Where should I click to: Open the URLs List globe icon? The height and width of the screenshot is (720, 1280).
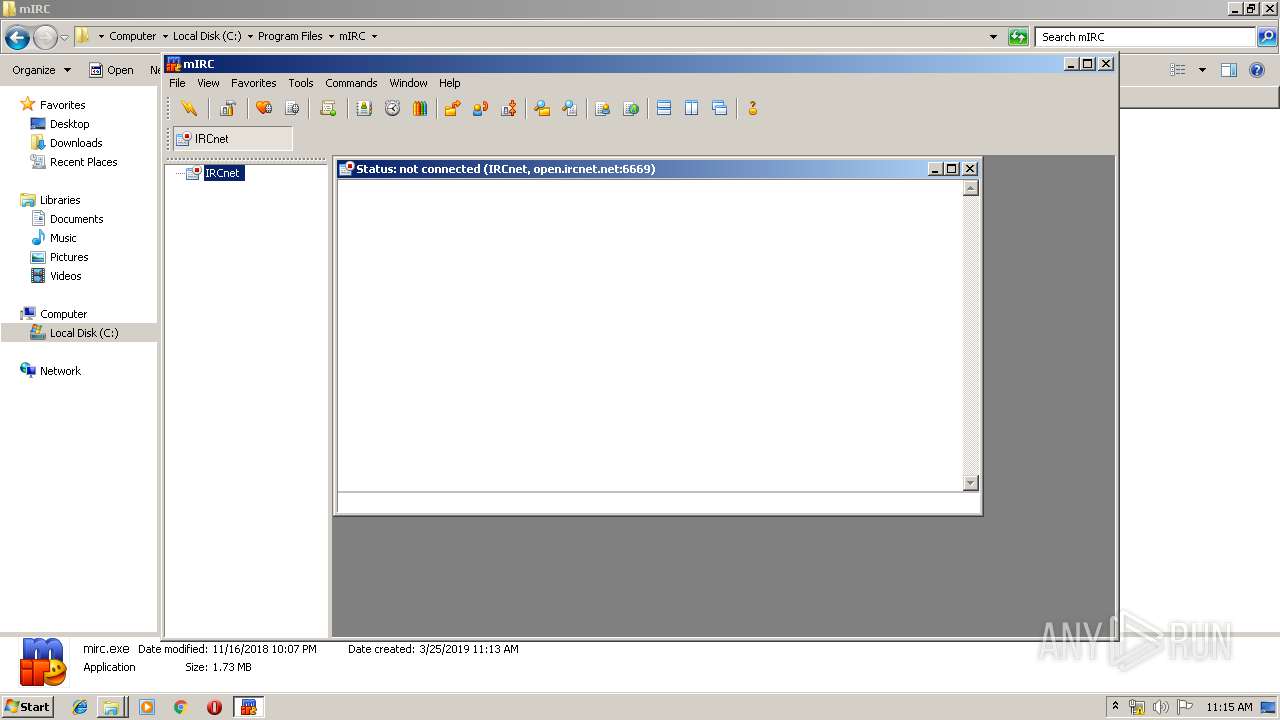tap(631, 108)
